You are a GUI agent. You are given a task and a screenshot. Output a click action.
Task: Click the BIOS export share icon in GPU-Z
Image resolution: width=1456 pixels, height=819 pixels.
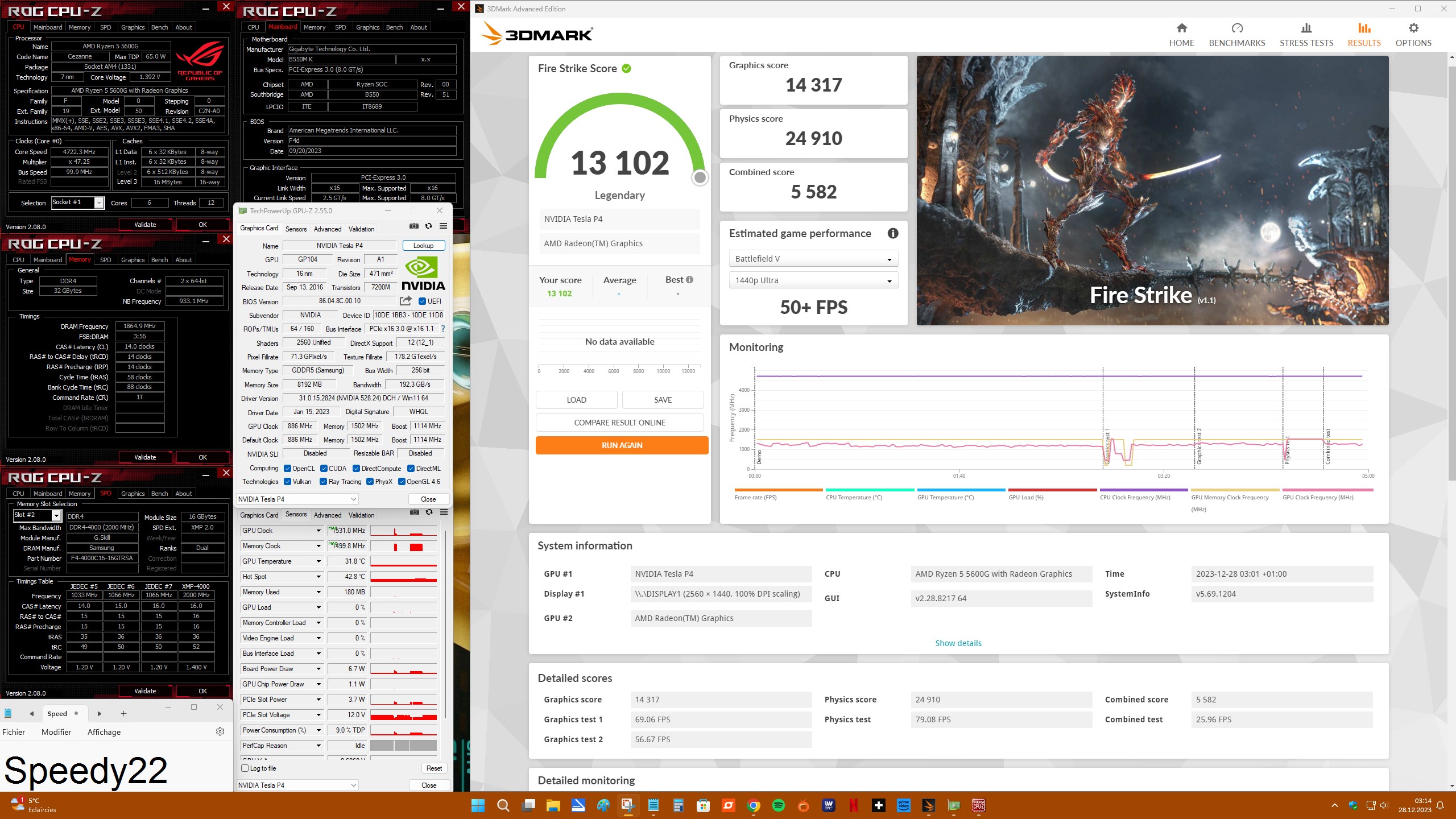406,301
